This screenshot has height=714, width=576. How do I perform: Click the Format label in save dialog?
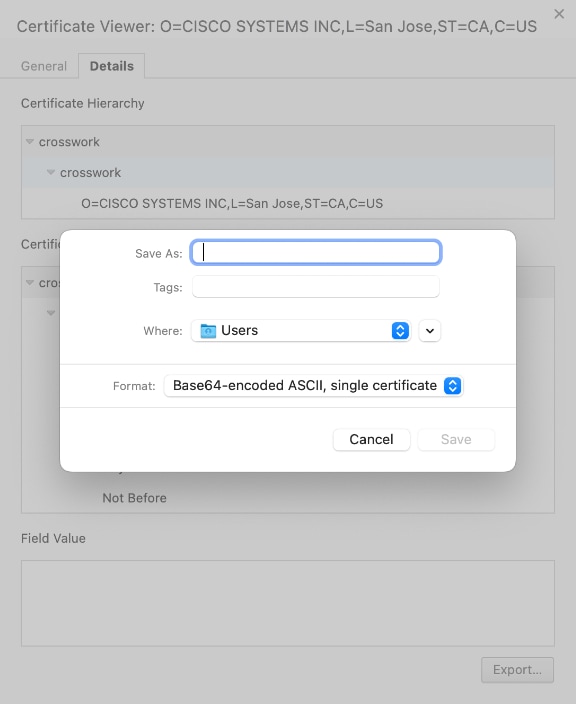pos(134,386)
